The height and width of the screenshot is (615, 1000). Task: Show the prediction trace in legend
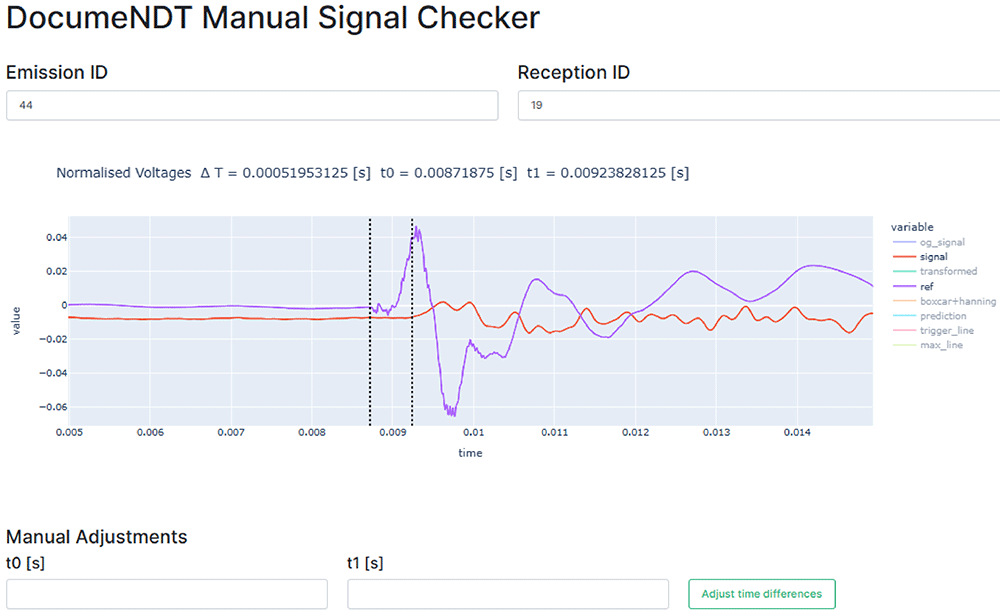coord(929,316)
